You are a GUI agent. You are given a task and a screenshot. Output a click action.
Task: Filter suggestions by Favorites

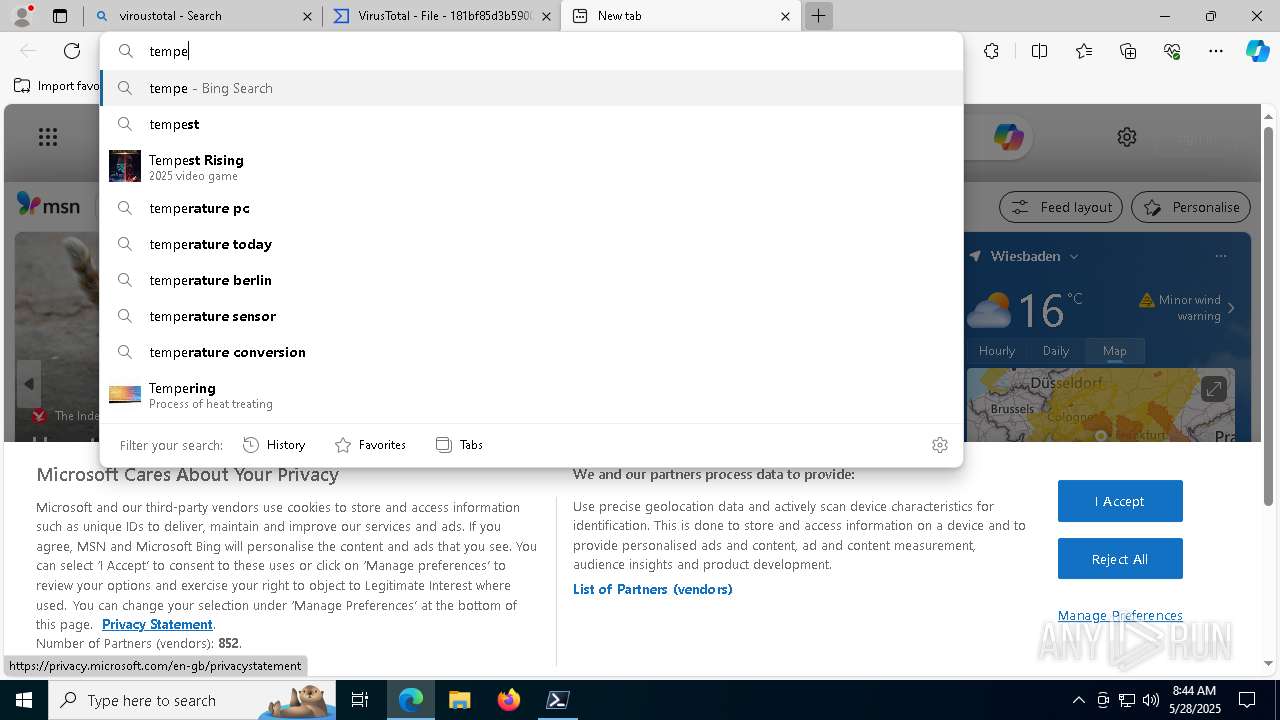point(370,445)
